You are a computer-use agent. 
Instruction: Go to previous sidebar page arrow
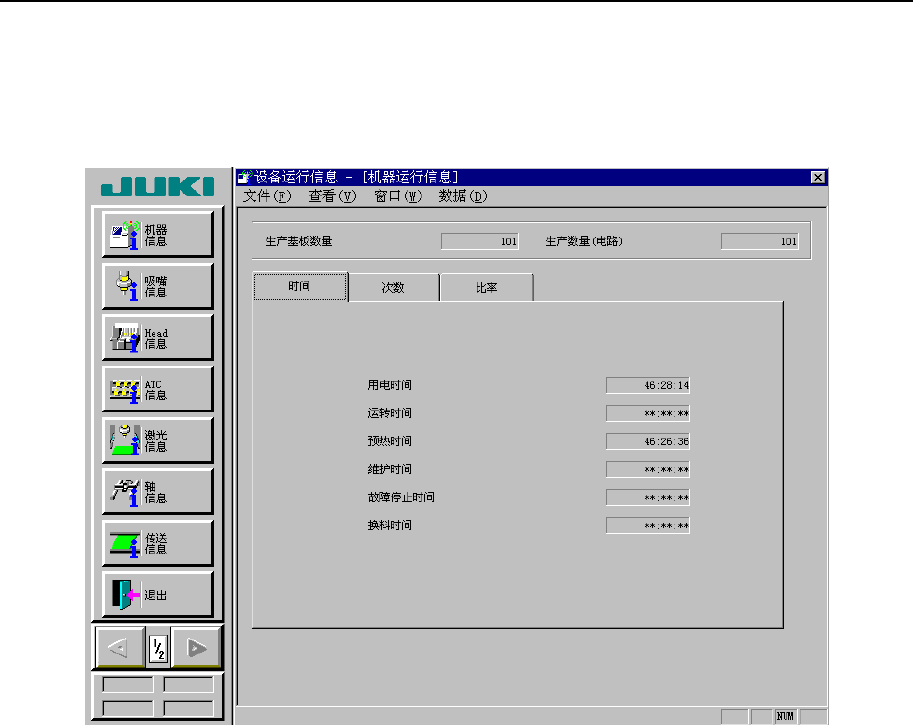click(x=120, y=647)
